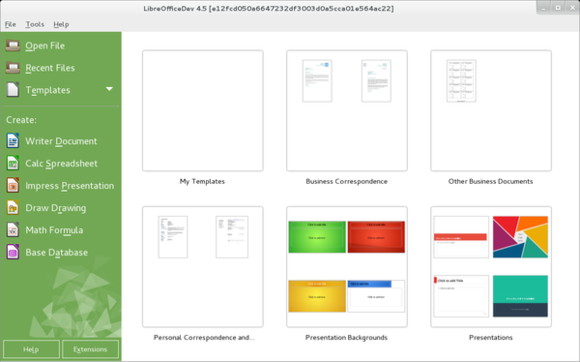Click the Base Database icon
Image resolution: width=580 pixels, height=362 pixels.
pos(13,252)
